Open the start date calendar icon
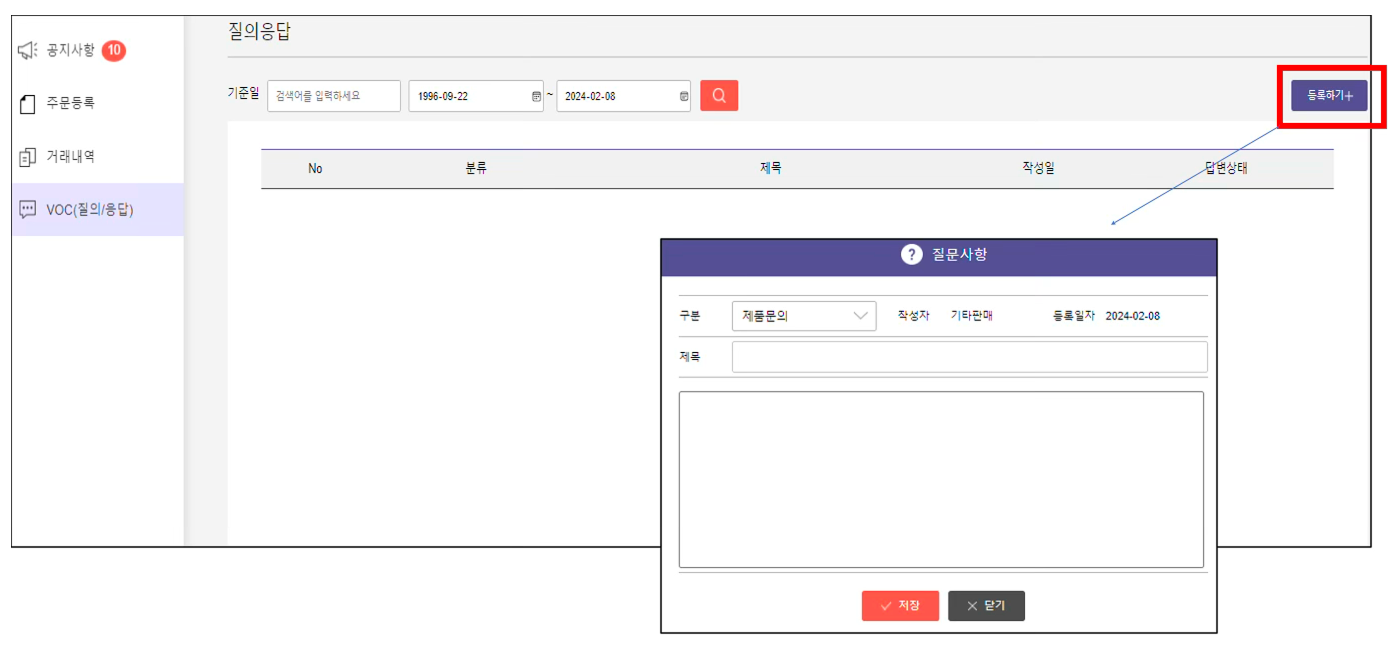The height and width of the screenshot is (650, 1400). [x=534, y=96]
